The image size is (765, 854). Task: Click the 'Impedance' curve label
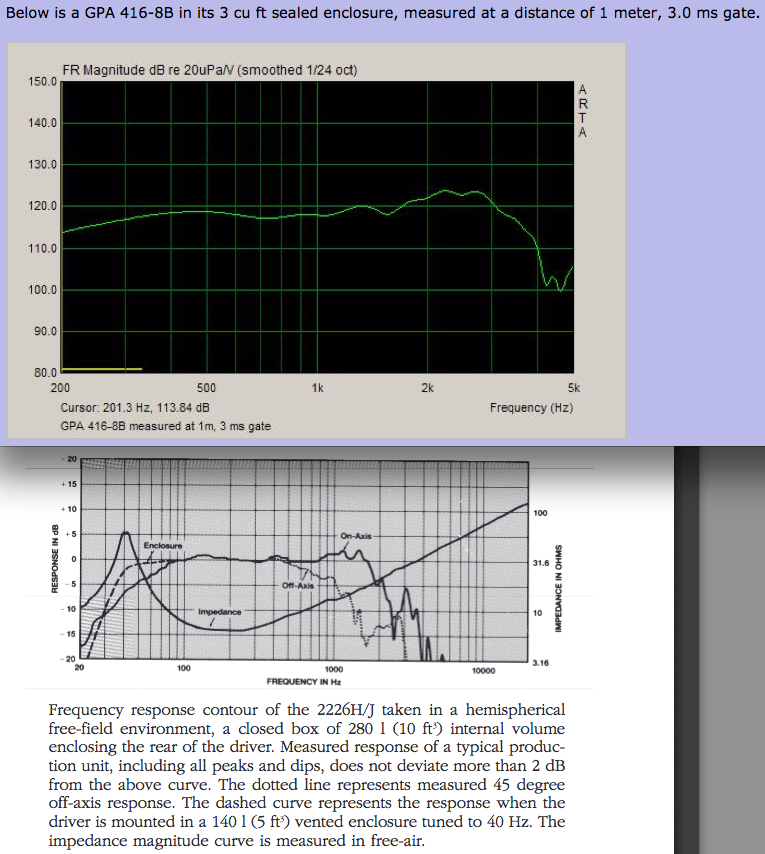pyautogui.click(x=219, y=612)
